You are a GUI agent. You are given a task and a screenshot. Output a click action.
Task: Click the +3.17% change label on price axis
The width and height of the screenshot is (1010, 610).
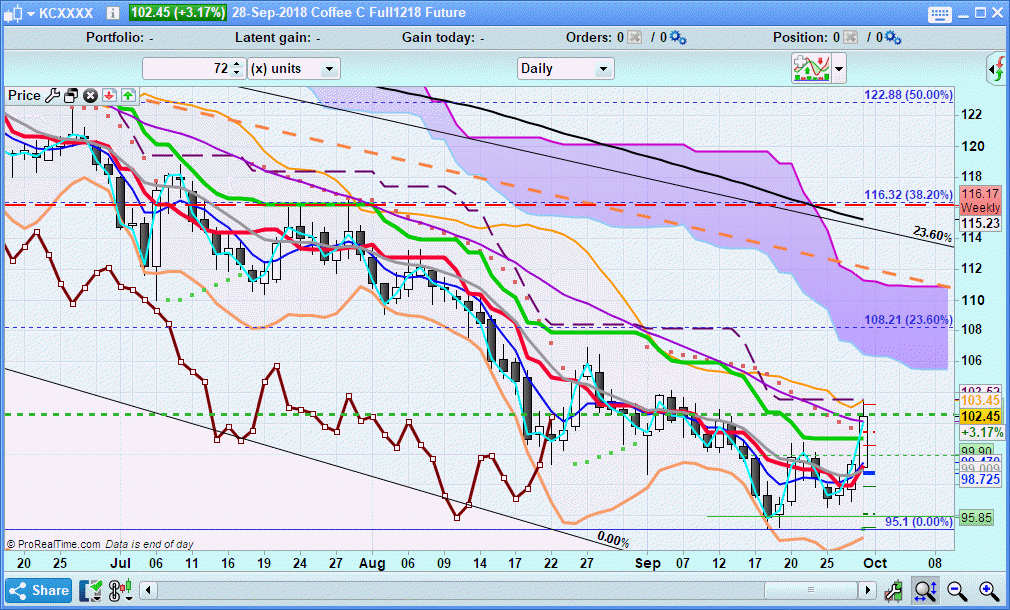[981, 432]
